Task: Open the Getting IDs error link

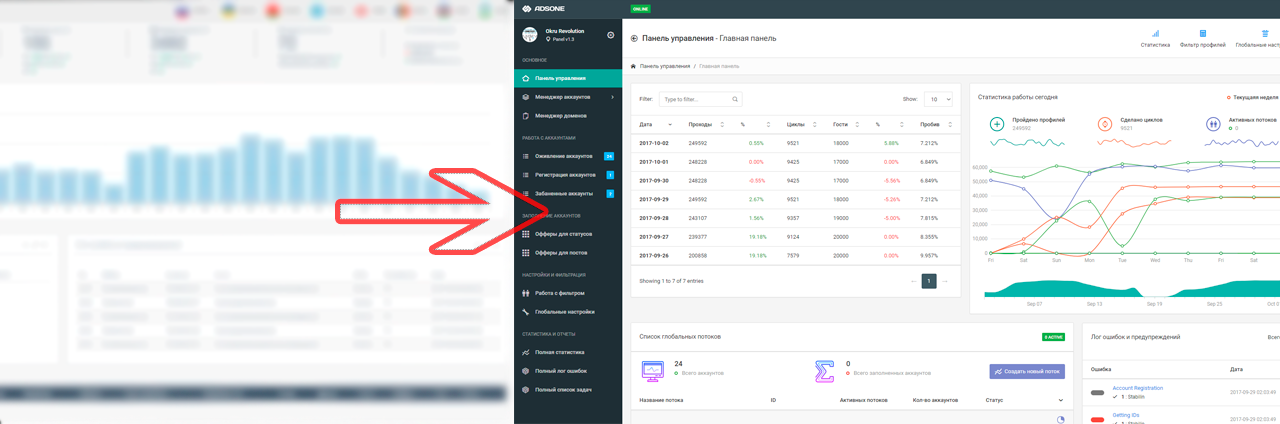Action: [1127, 414]
